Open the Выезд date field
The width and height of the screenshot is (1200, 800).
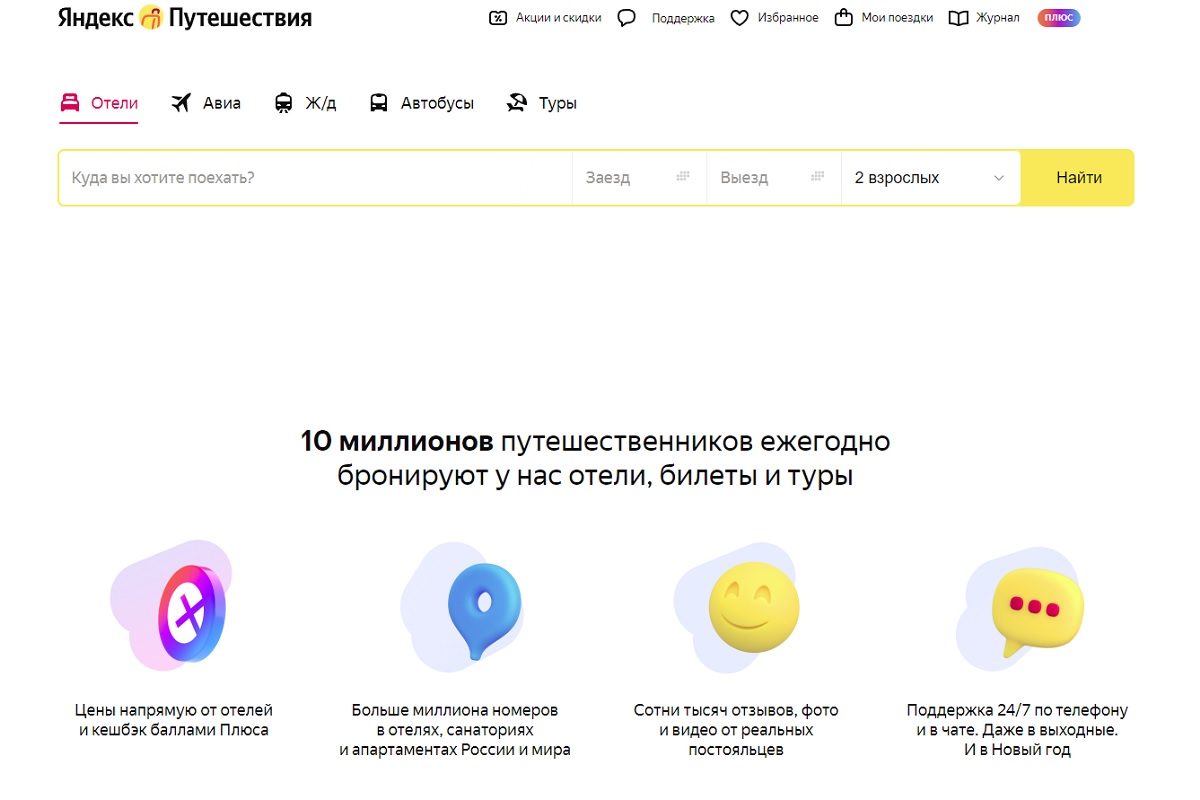(x=773, y=178)
